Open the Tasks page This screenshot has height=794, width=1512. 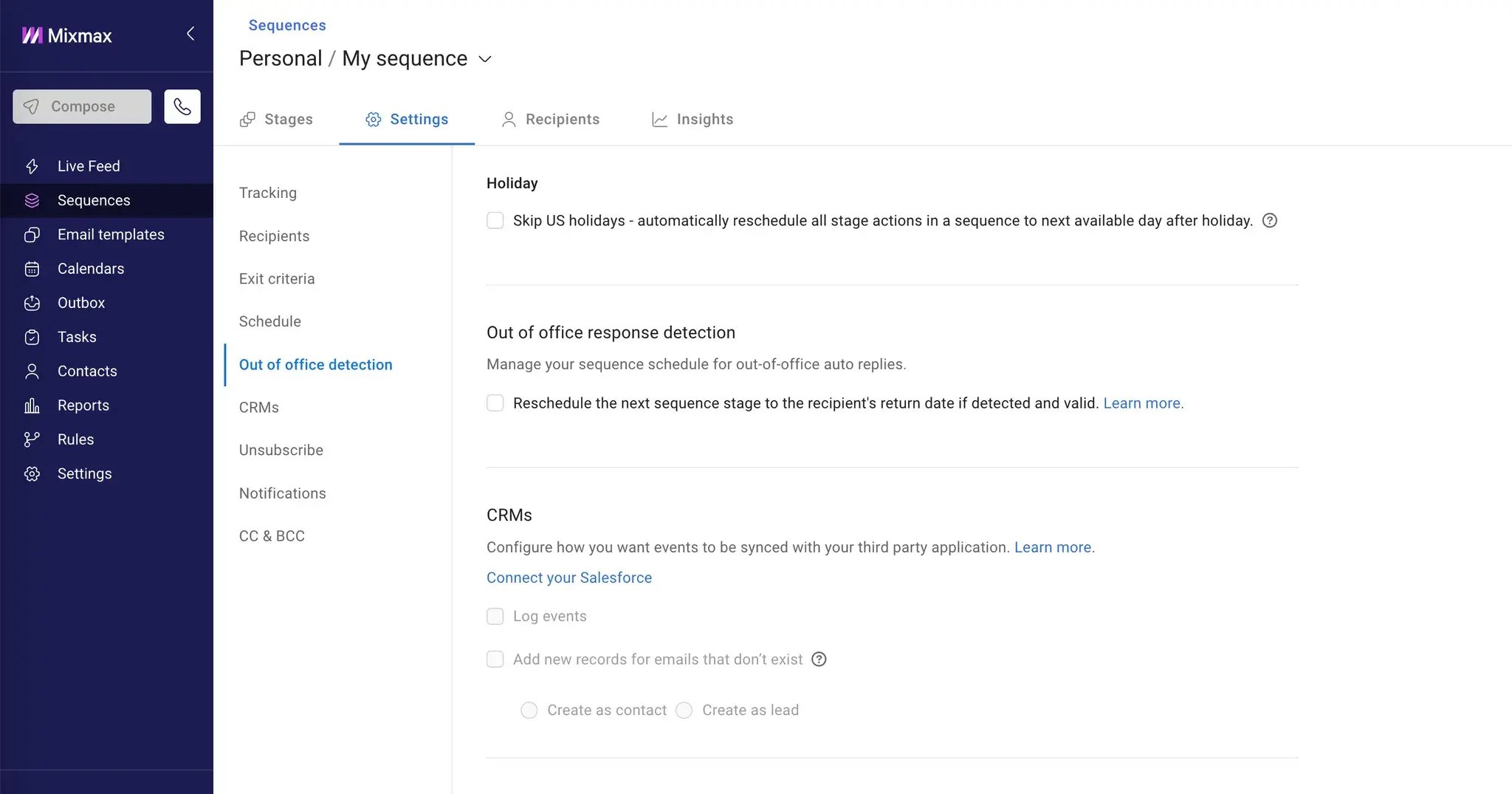point(106,337)
